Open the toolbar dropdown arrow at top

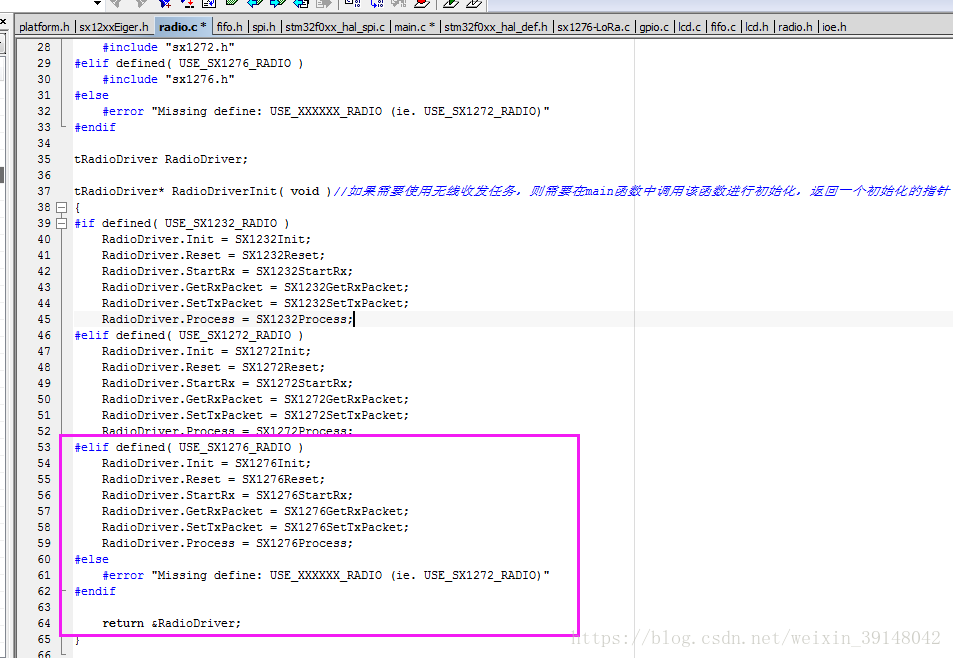click(x=97, y=3)
